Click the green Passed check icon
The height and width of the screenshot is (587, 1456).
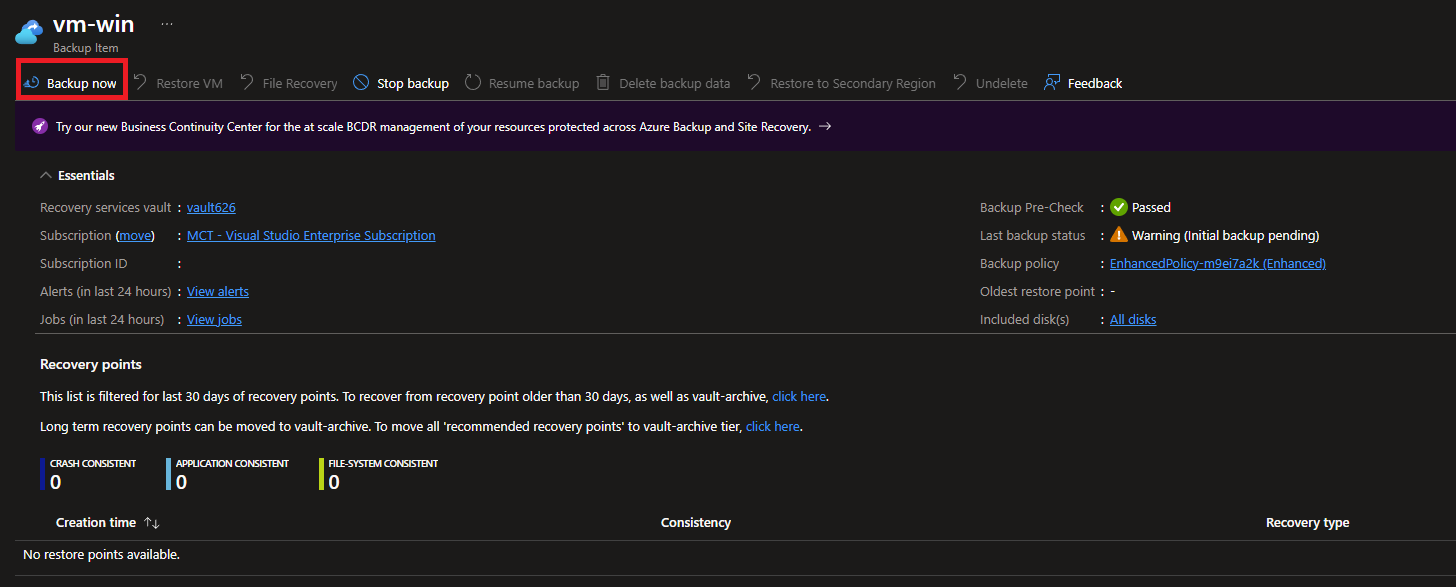click(1119, 207)
